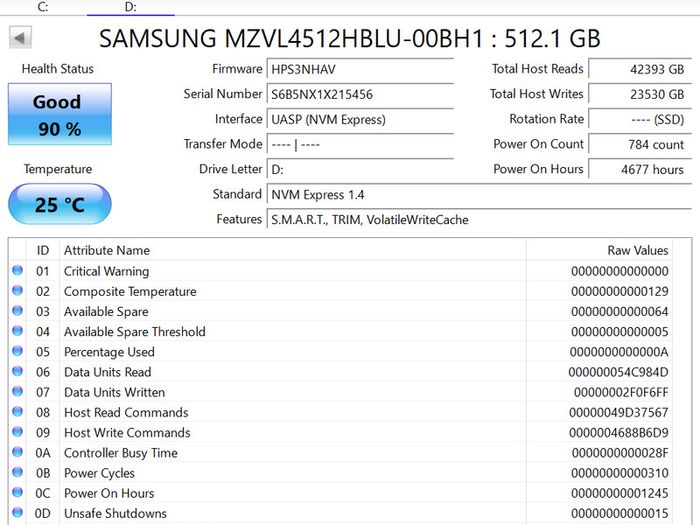
Task: Click raw value 000000054C984D
Action: pyautogui.click(x=618, y=372)
